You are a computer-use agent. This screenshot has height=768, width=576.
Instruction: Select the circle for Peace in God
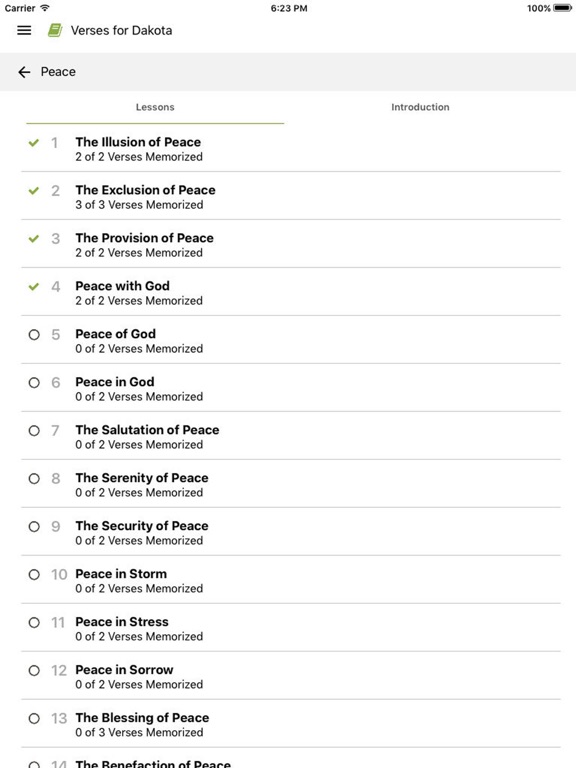[x=34, y=383]
